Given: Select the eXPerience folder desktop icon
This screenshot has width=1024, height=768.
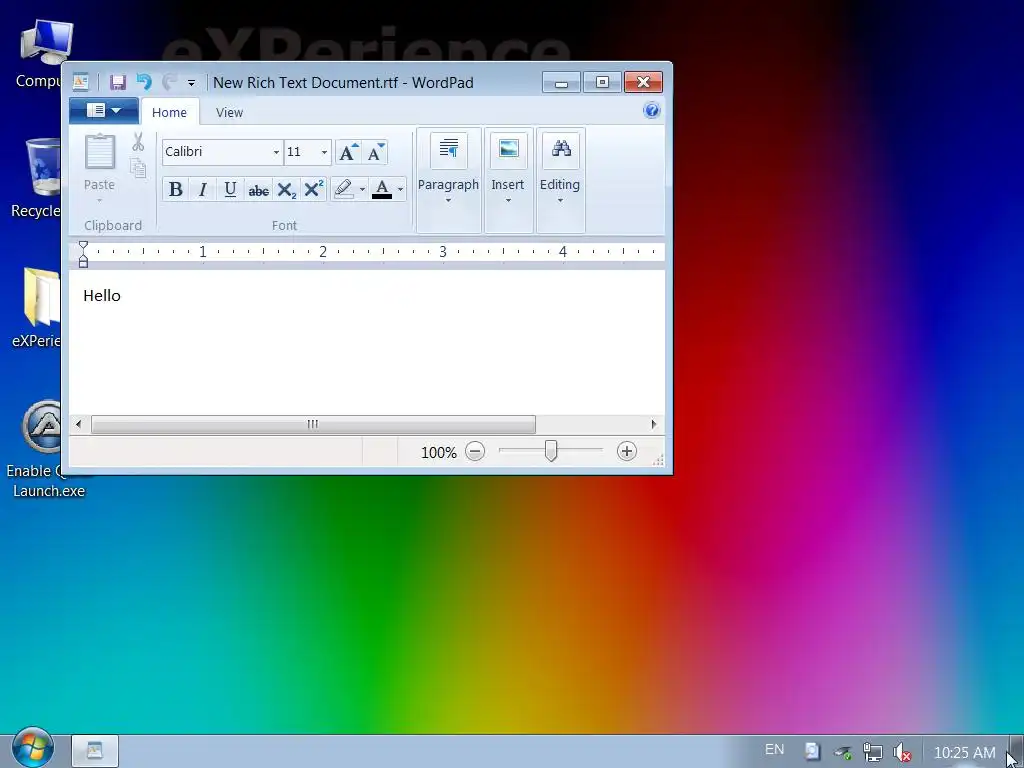Looking at the screenshot, I should pyautogui.click(x=37, y=307).
